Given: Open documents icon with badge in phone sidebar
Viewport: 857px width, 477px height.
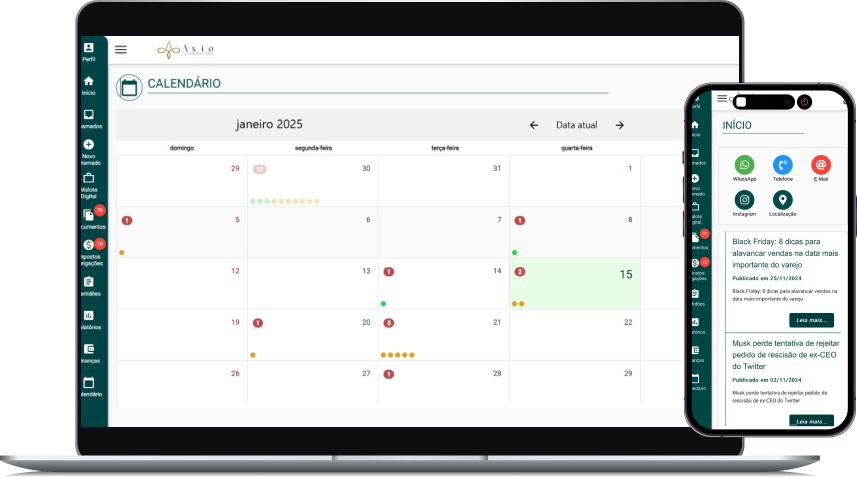Looking at the screenshot, I should click(x=696, y=238).
